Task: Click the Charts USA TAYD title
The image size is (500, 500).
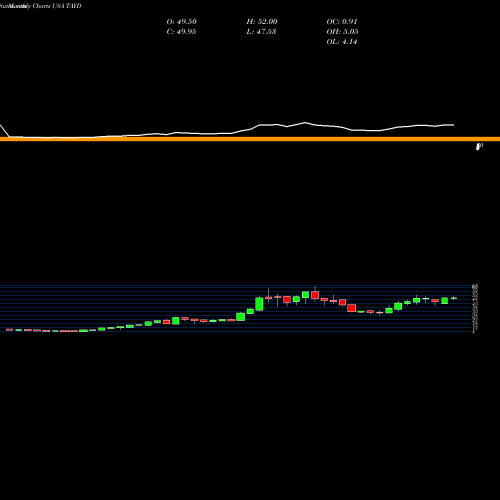Action: (57, 6)
